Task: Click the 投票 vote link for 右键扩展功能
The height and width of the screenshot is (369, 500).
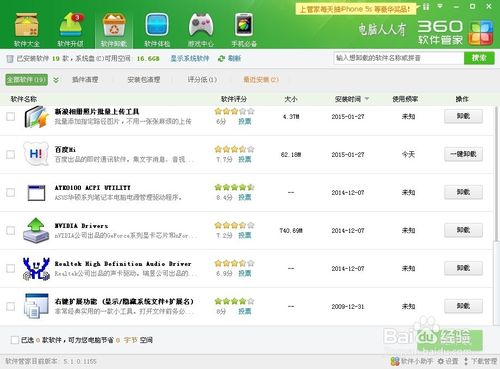Action: pos(245,312)
